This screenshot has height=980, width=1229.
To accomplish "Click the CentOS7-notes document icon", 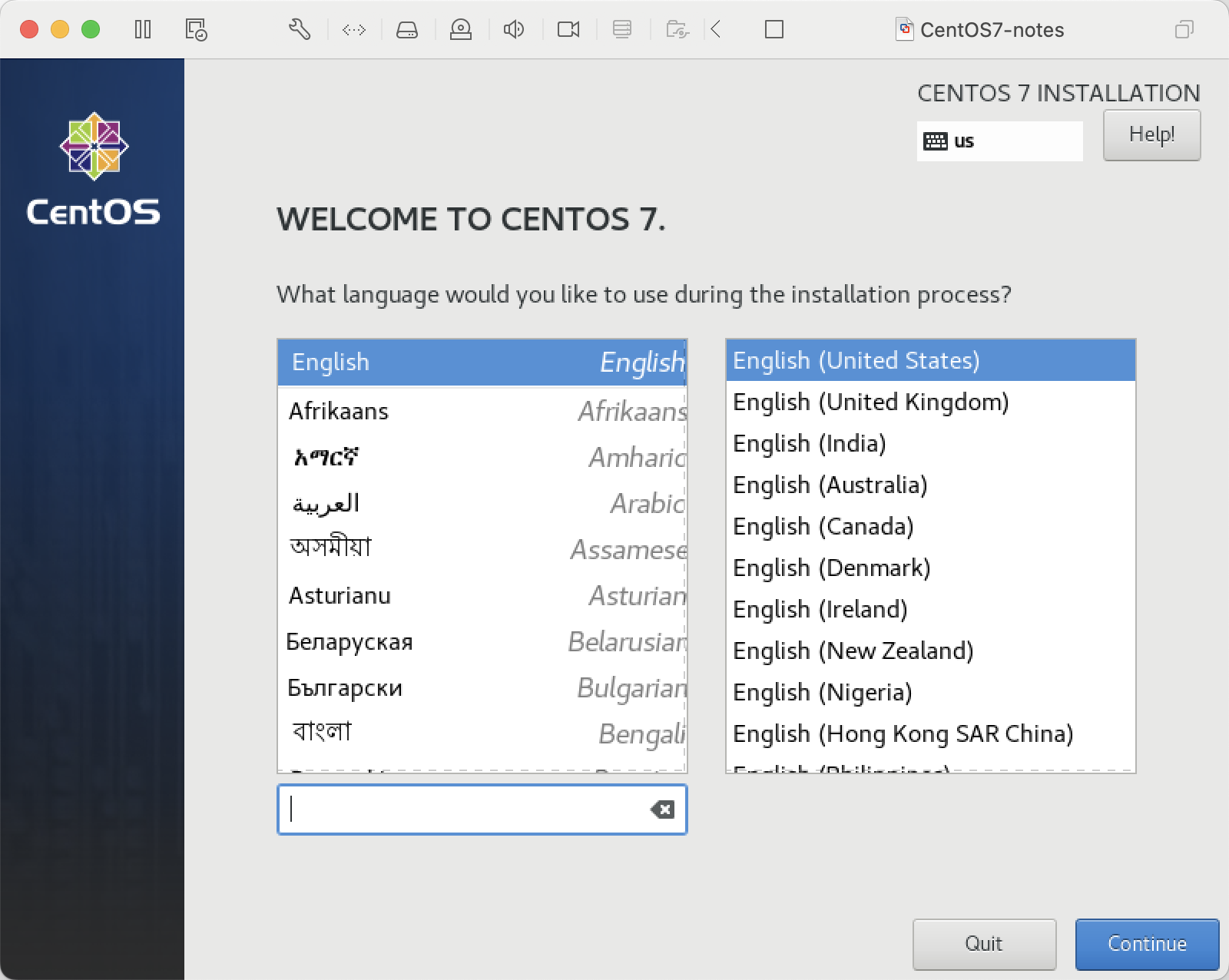I will pos(905,30).
